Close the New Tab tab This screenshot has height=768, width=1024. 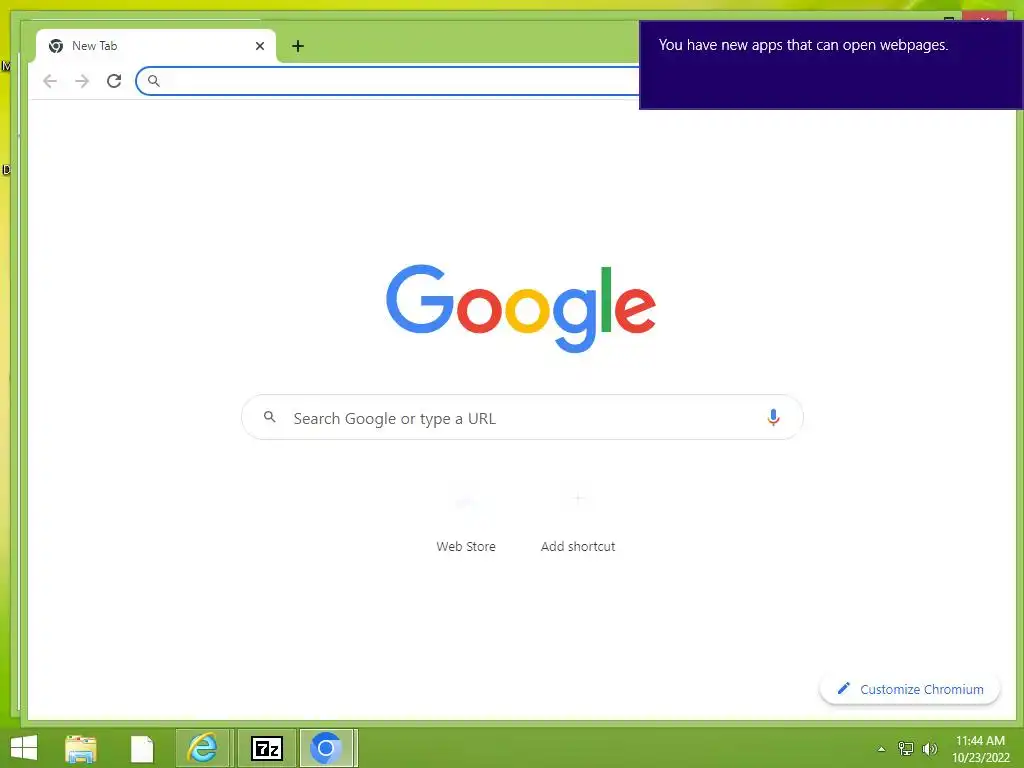pyautogui.click(x=260, y=46)
